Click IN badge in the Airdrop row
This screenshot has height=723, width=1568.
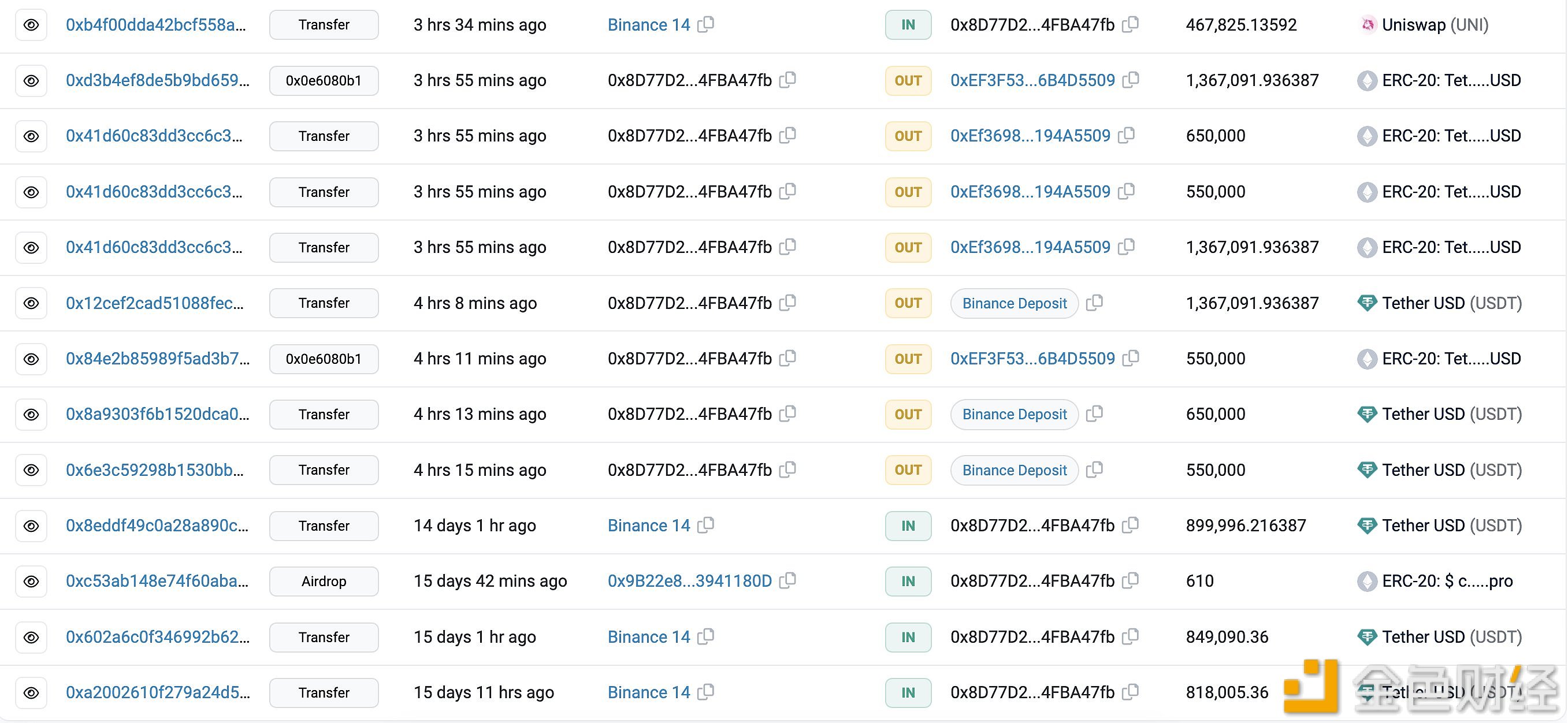pos(908,581)
